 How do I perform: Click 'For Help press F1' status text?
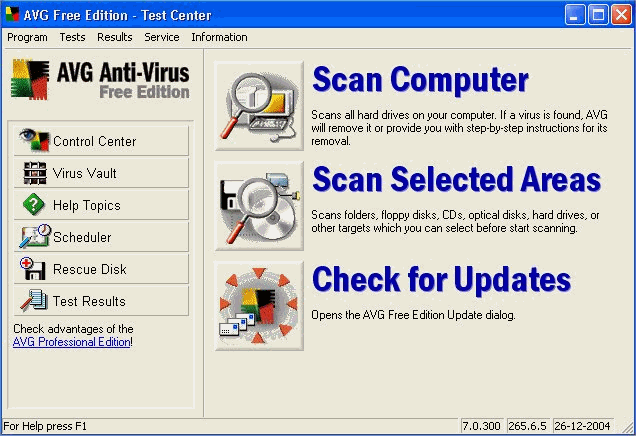pos(45,426)
